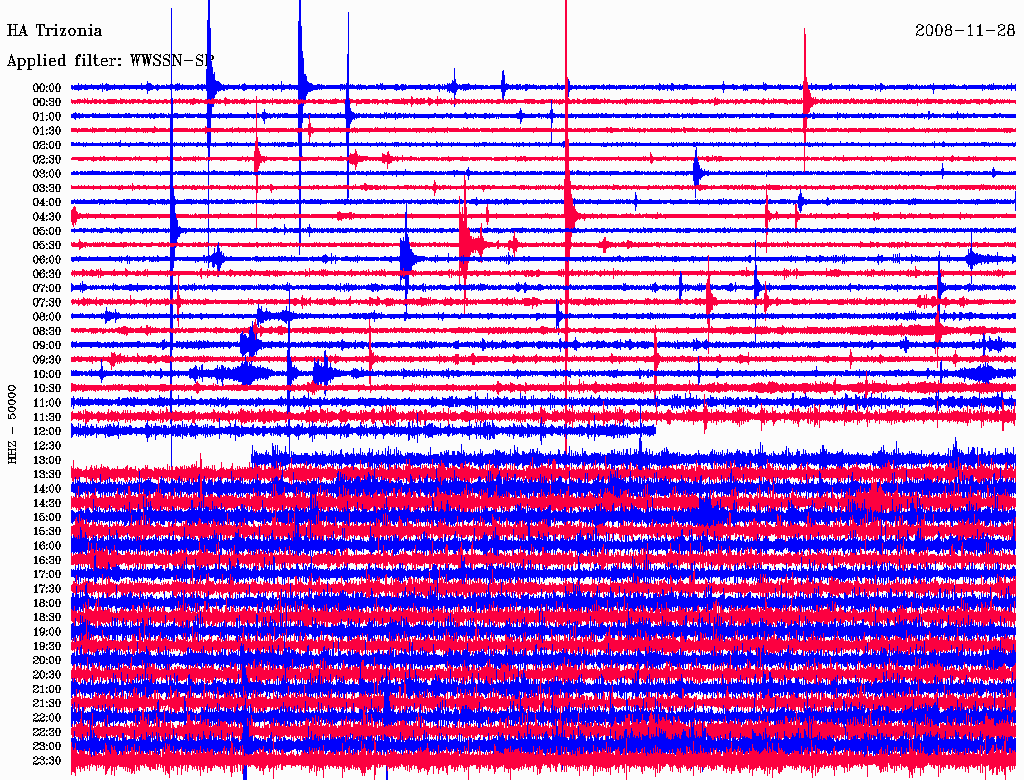Select the 21:30 time row label

[x=47, y=704]
